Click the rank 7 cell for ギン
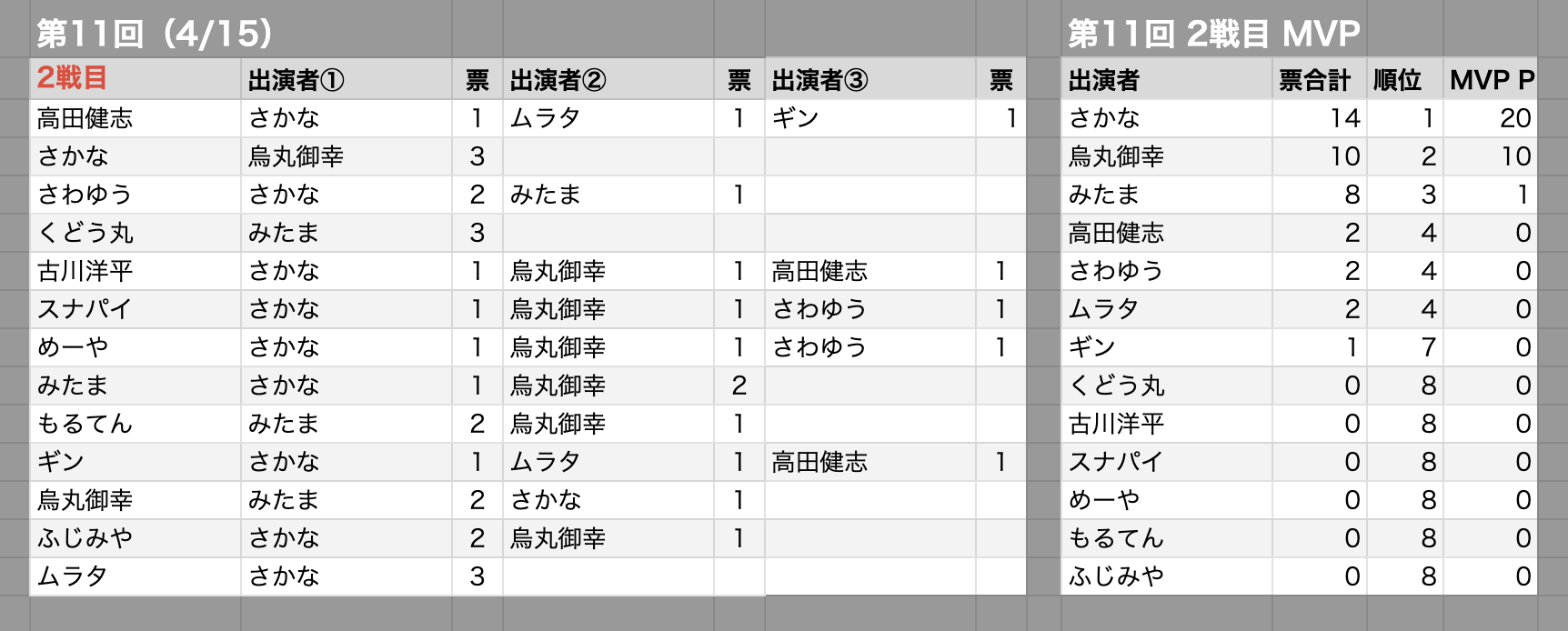 (x=1404, y=347)
